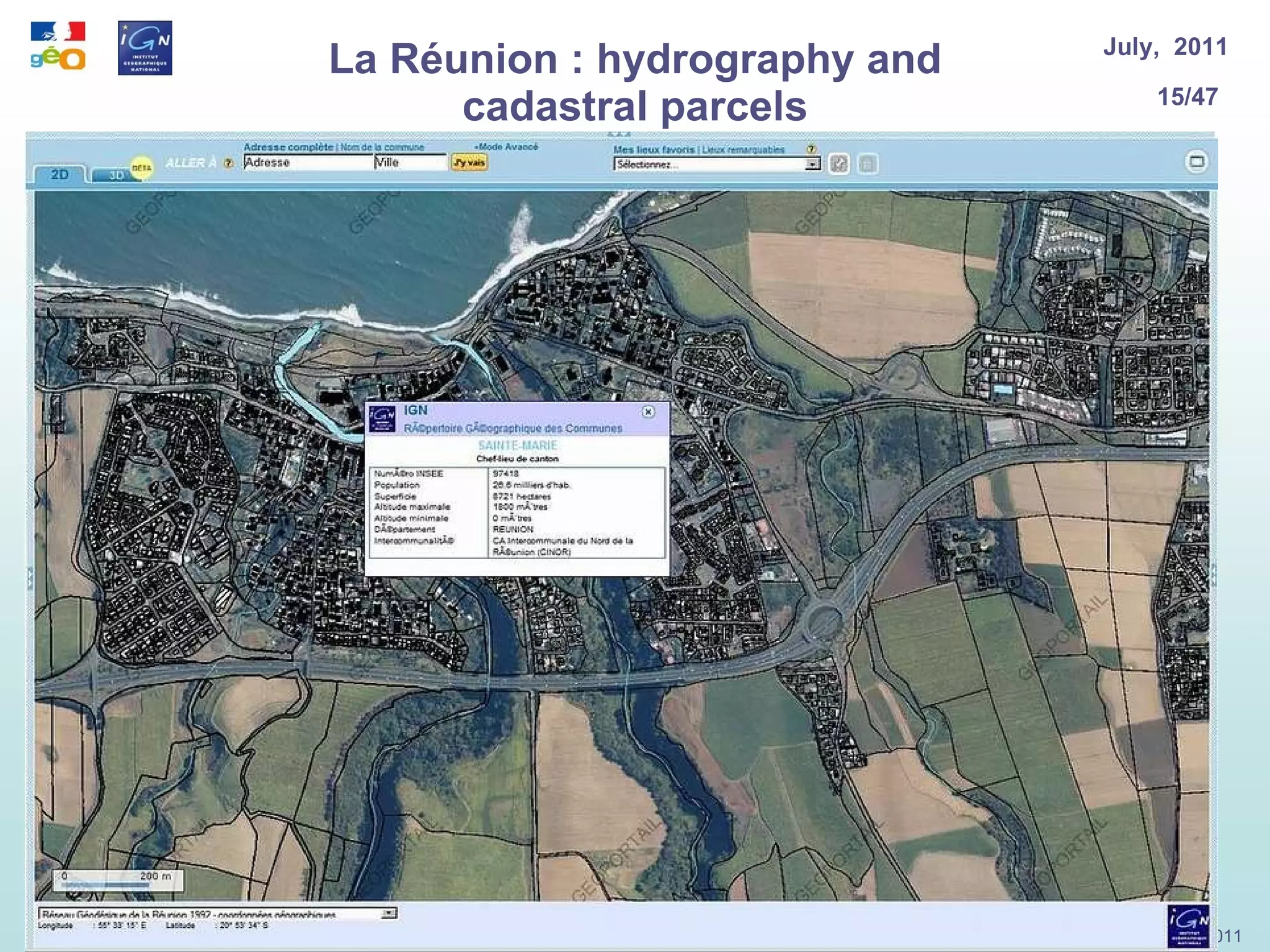Click the Géoportail géo logo on the slide

click(58, 46)
